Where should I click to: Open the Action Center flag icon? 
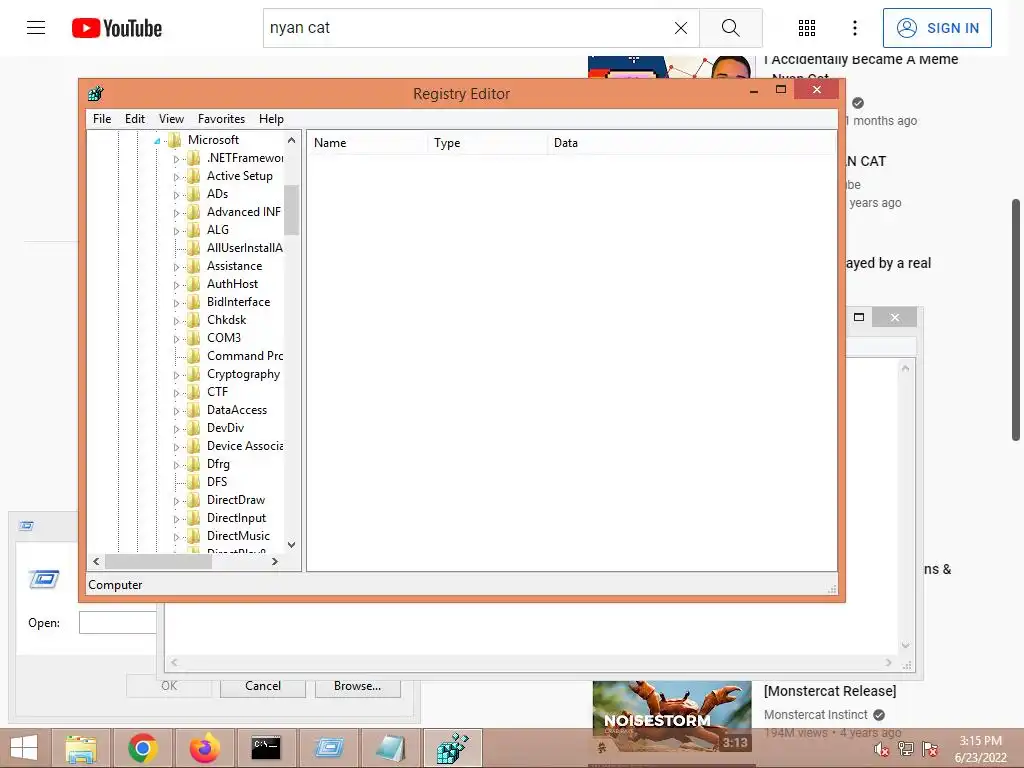coord(930,749)
